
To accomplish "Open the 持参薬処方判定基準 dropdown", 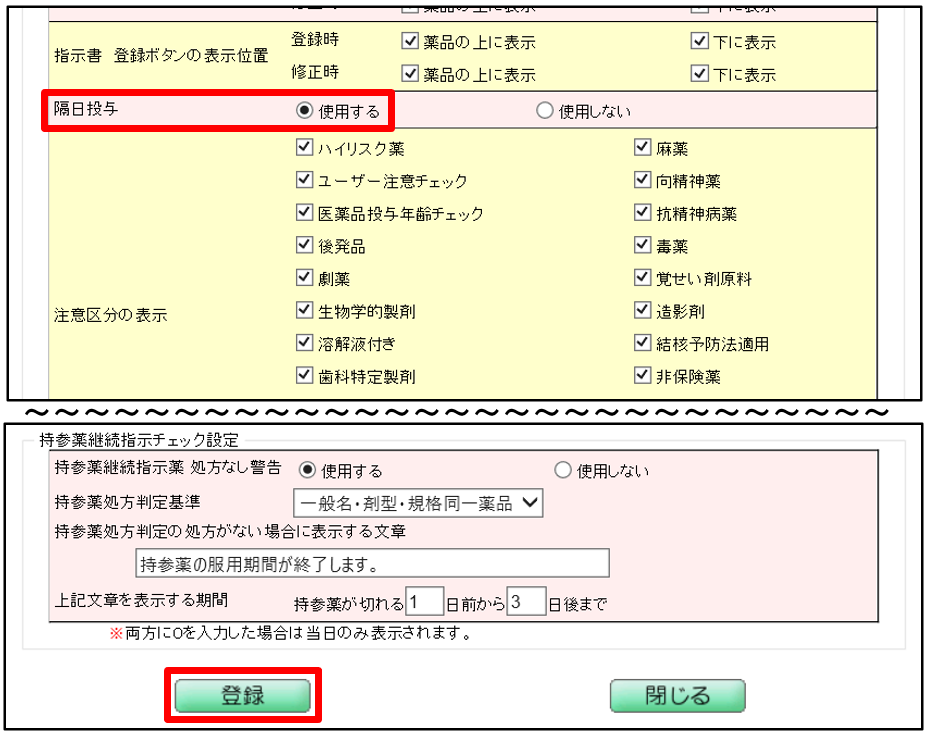I will click(x=417, y=503).
